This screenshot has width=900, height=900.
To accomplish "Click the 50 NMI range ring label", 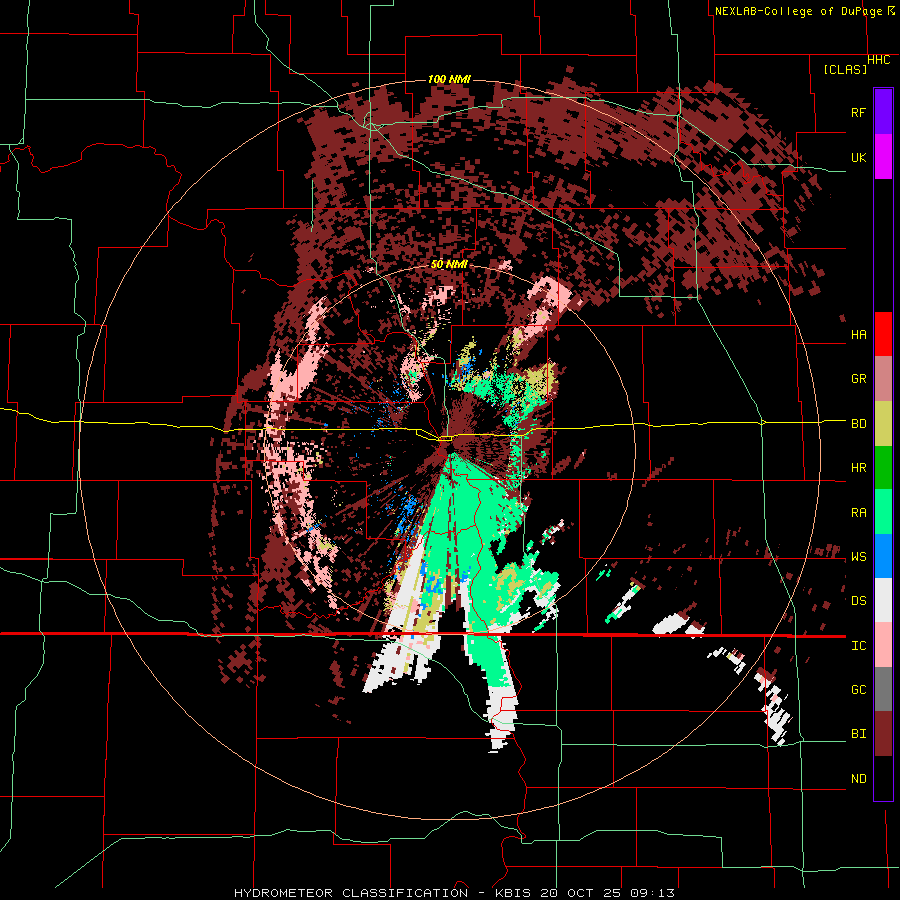I will pos(449,264).
